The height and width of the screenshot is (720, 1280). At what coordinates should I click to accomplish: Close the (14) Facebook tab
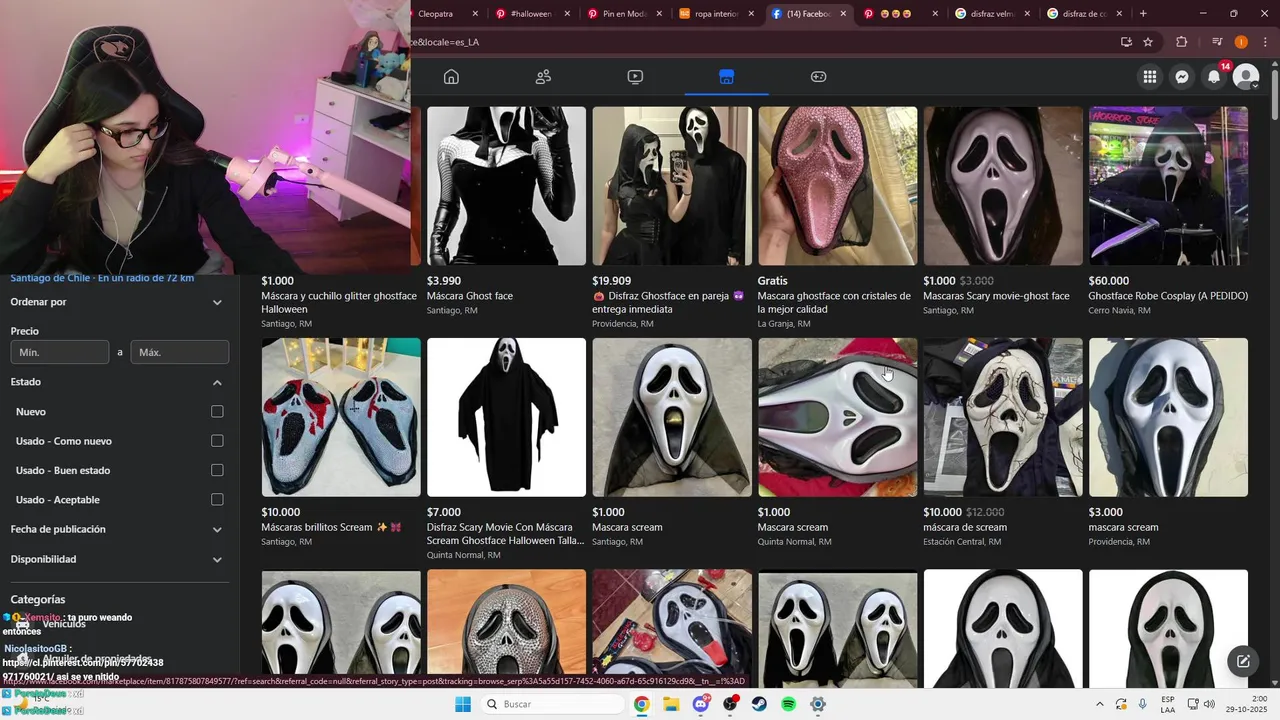point(844,14)
